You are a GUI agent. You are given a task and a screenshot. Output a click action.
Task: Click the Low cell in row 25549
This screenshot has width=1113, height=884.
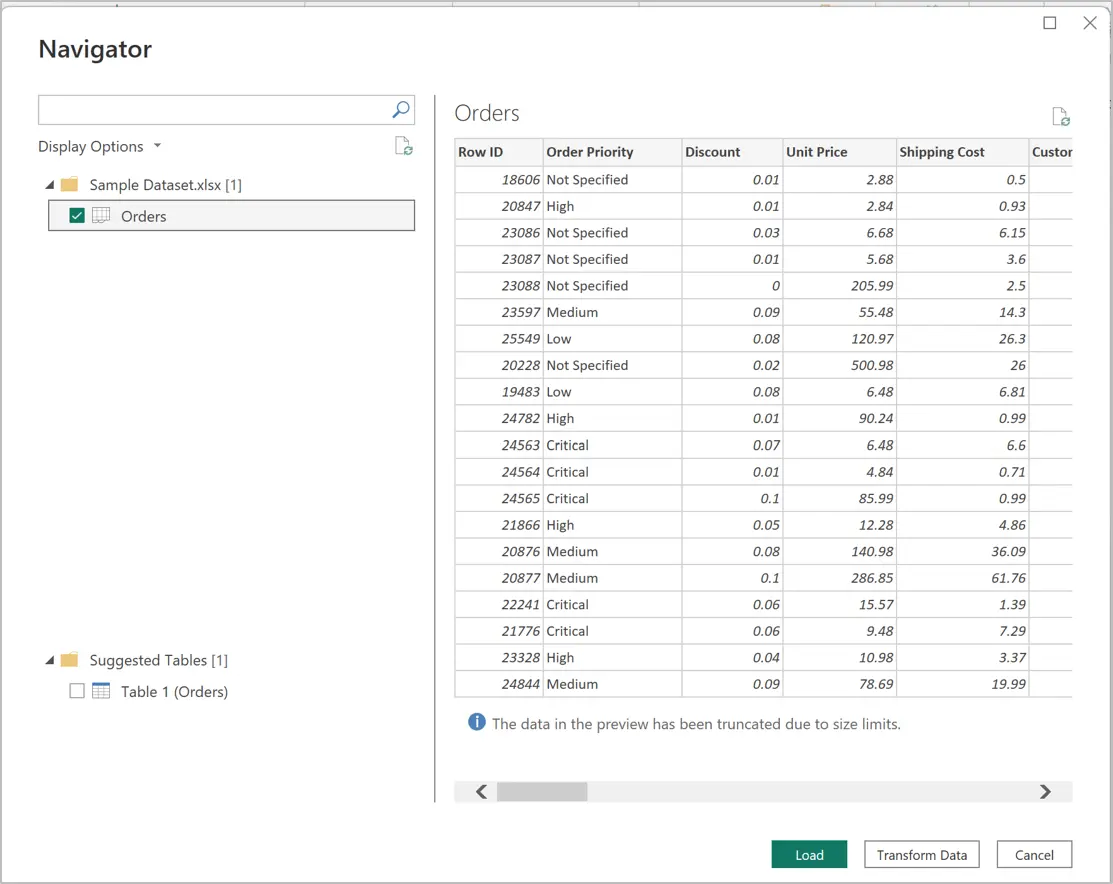[613, 339]
